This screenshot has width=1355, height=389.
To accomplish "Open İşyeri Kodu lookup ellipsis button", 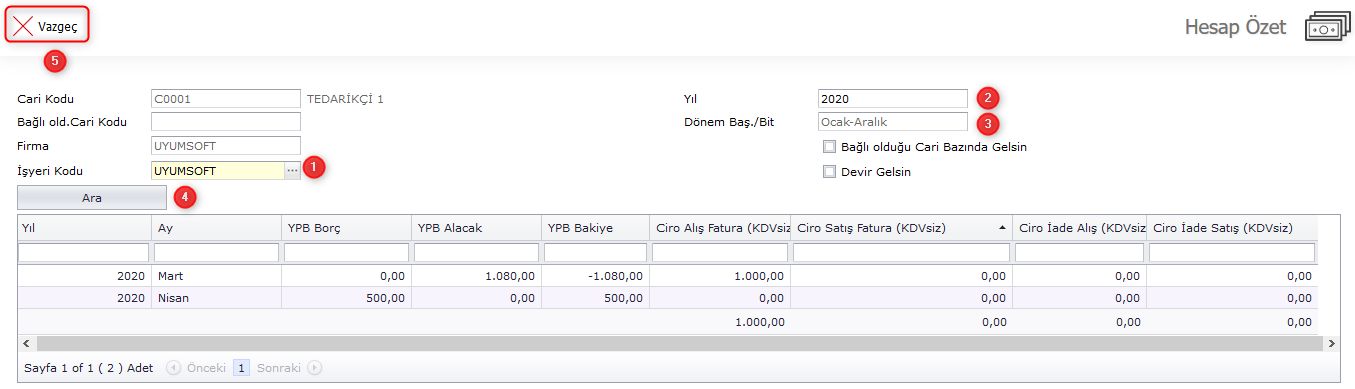I will click(292, 170).
